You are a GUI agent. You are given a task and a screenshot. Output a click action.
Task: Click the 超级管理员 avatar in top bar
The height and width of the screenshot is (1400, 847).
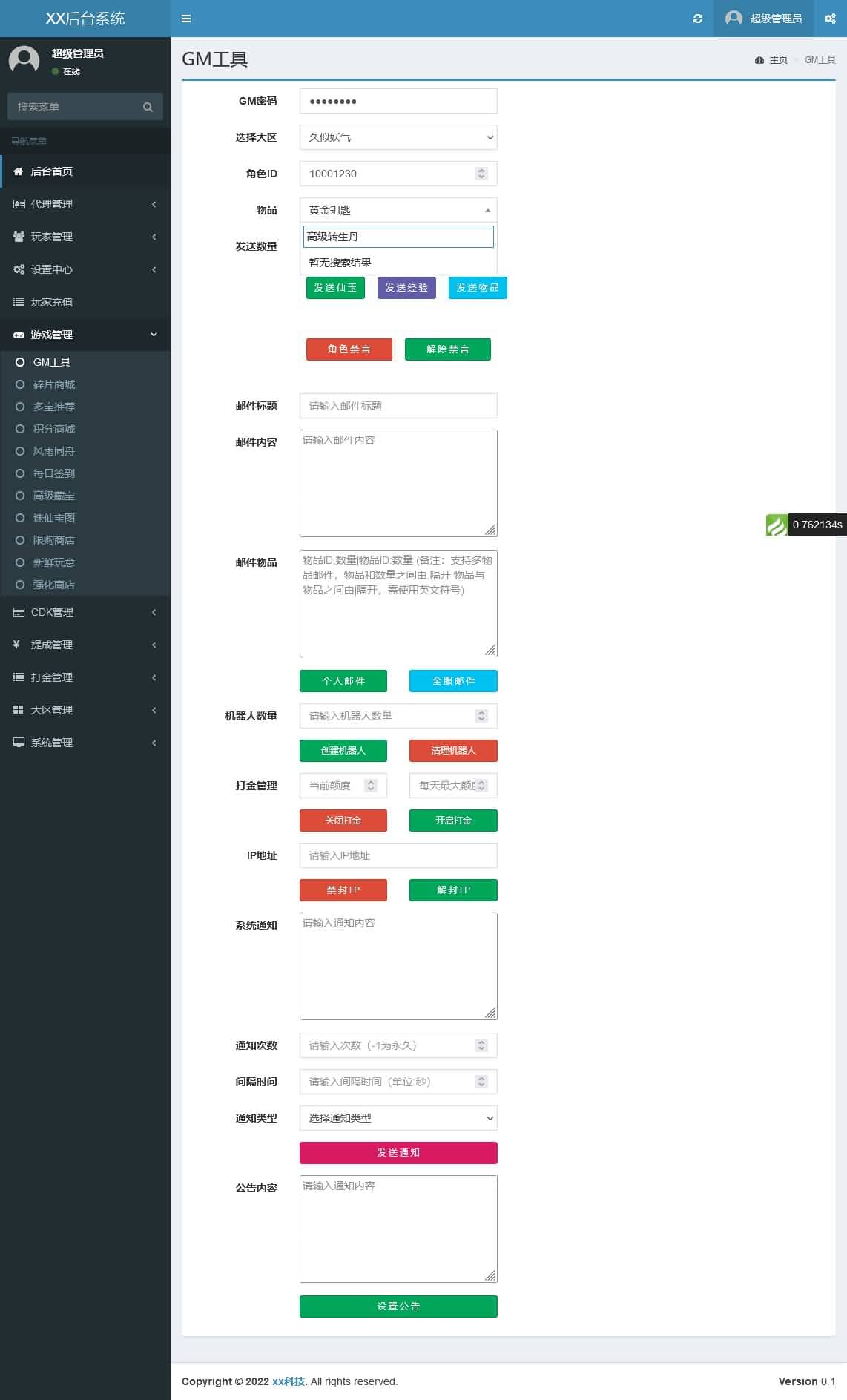734,18
